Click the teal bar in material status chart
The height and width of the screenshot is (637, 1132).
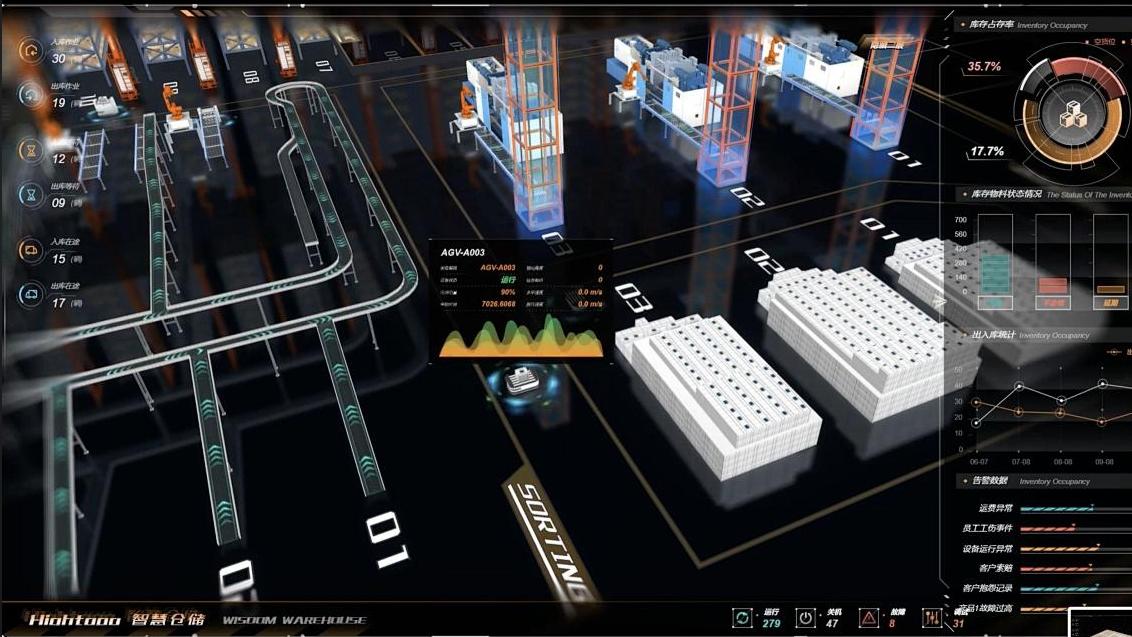coord(995,274)
